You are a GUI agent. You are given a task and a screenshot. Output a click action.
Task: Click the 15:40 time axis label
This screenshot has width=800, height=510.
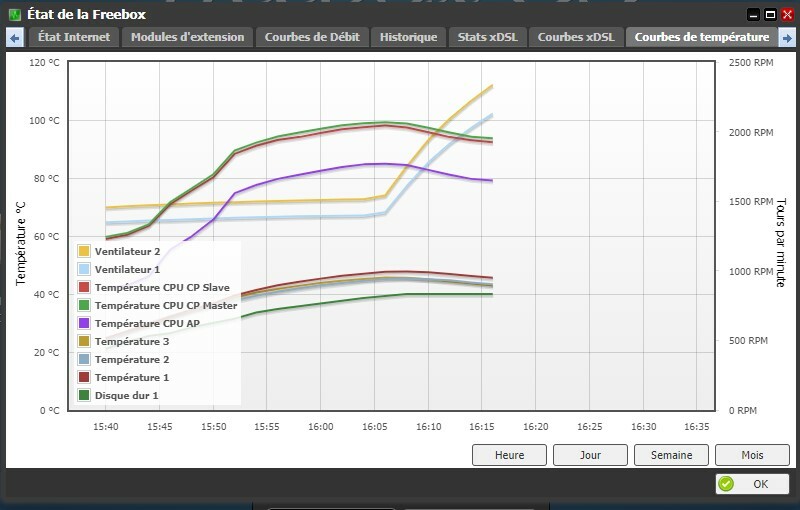pos(106,426)
